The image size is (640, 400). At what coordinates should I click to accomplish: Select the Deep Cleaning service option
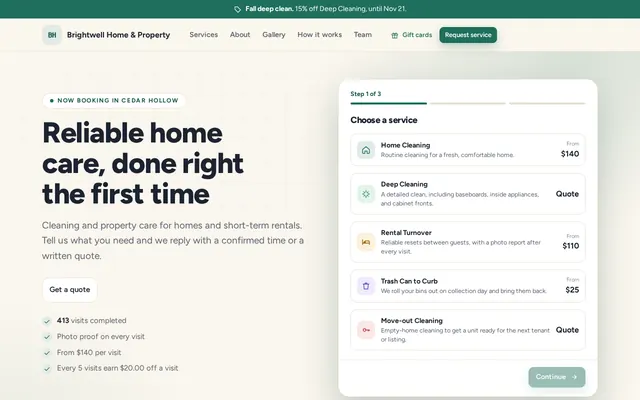(468, 194)
